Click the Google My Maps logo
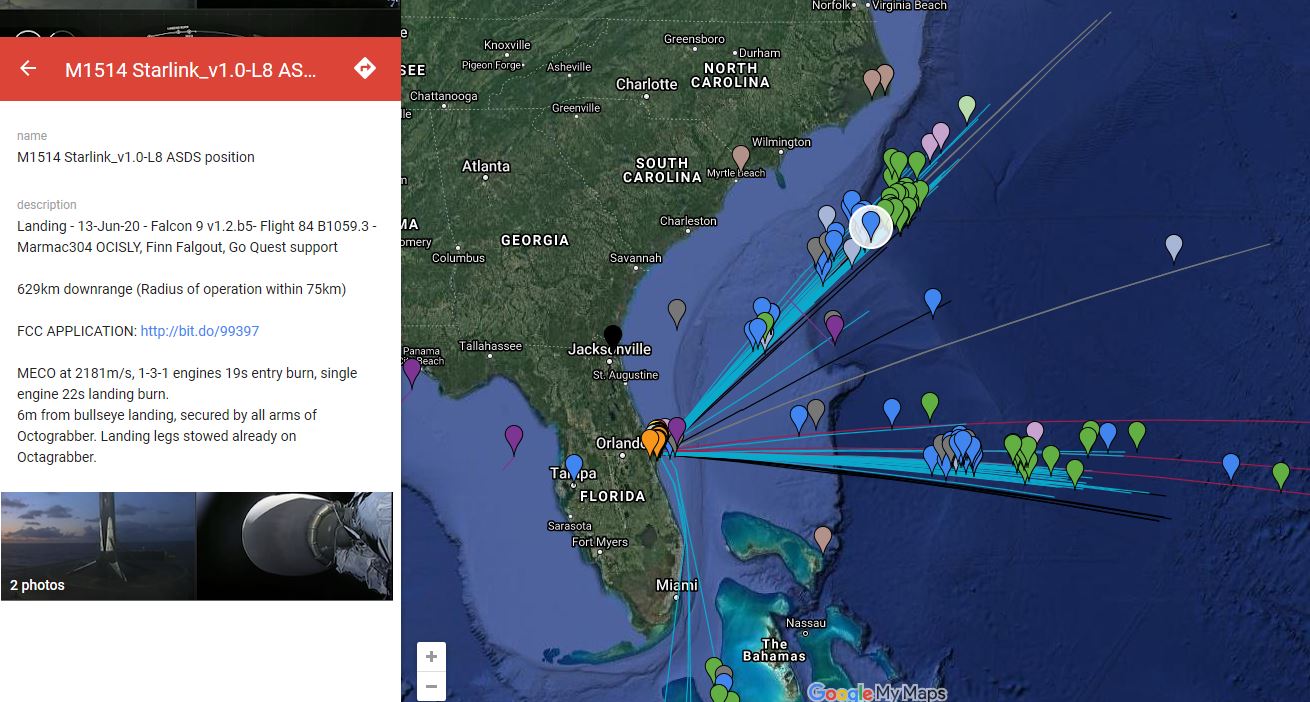The height and width of the screenshot is (702, 1310). tap(877, 692)
